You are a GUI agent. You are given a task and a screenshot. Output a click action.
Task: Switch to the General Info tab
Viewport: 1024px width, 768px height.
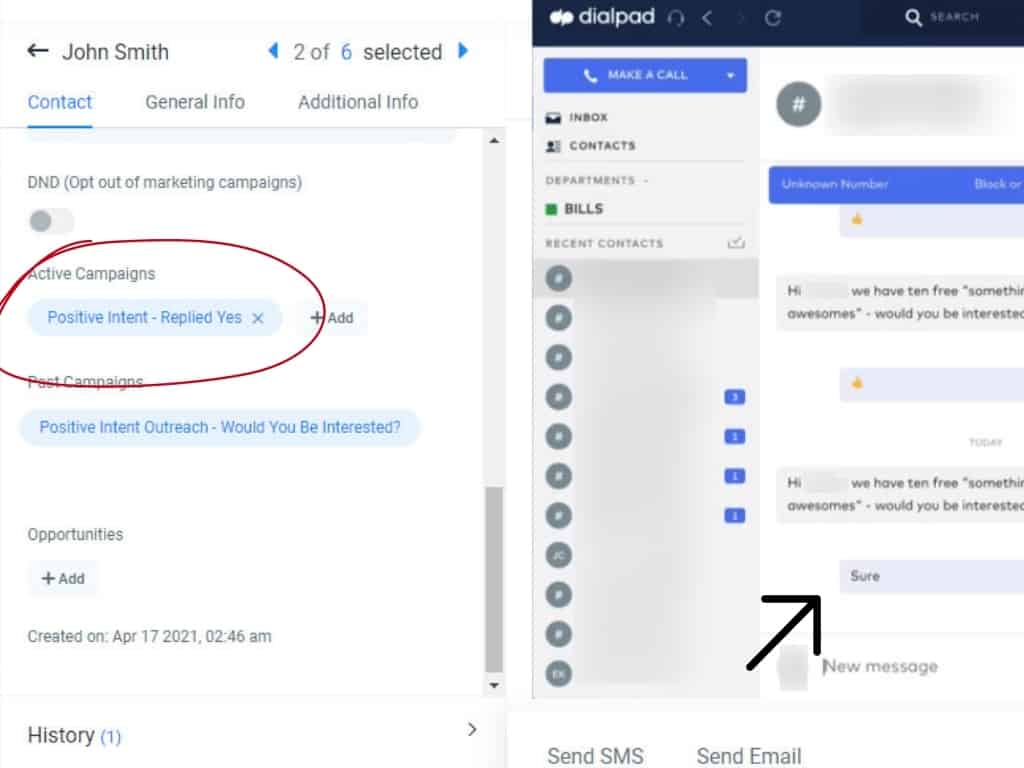[x=194, y=102]
